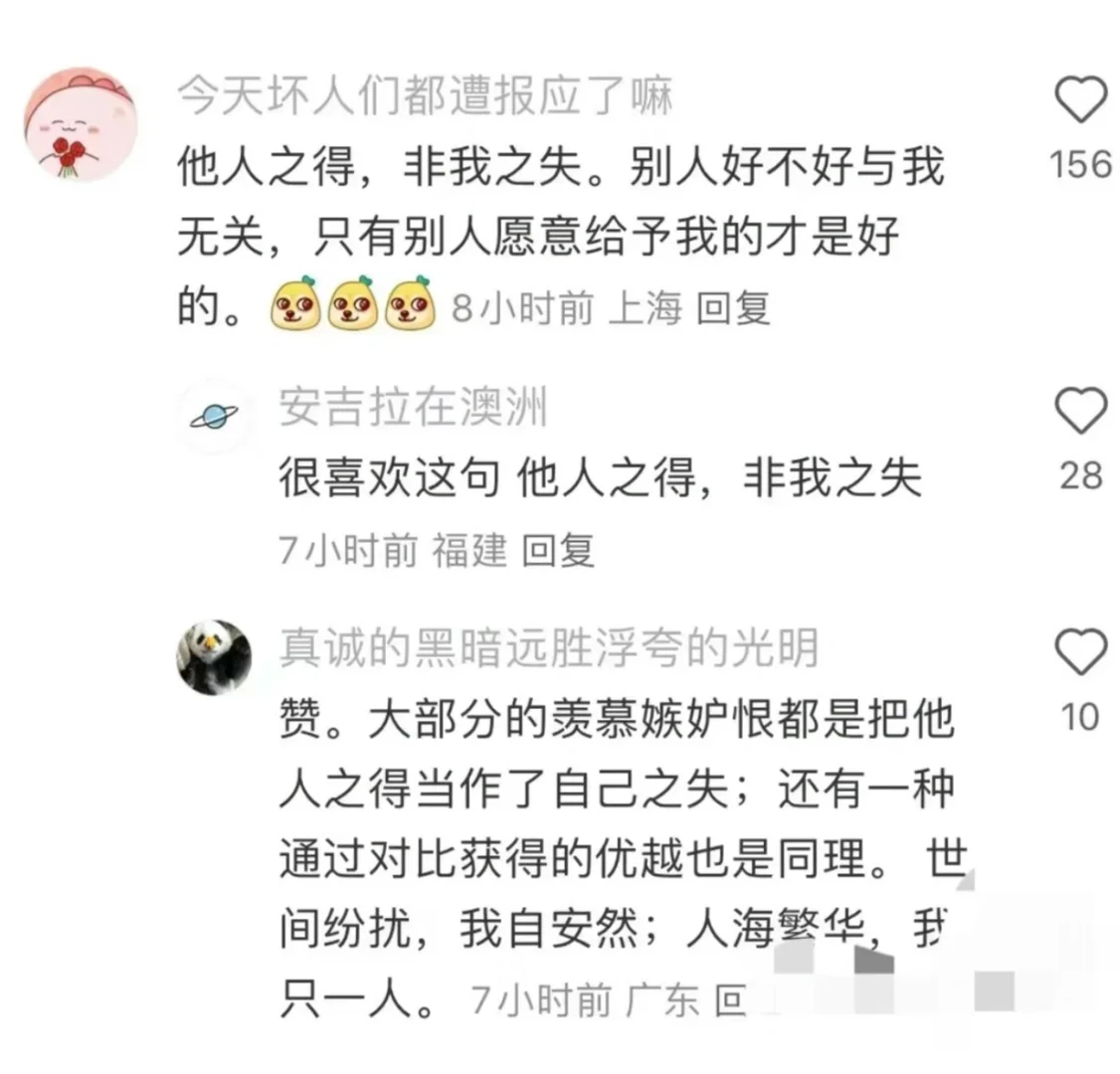1120x1074 pixels.
Task: Open username 安吉拉在澳洲
Action: click(413, 407)
